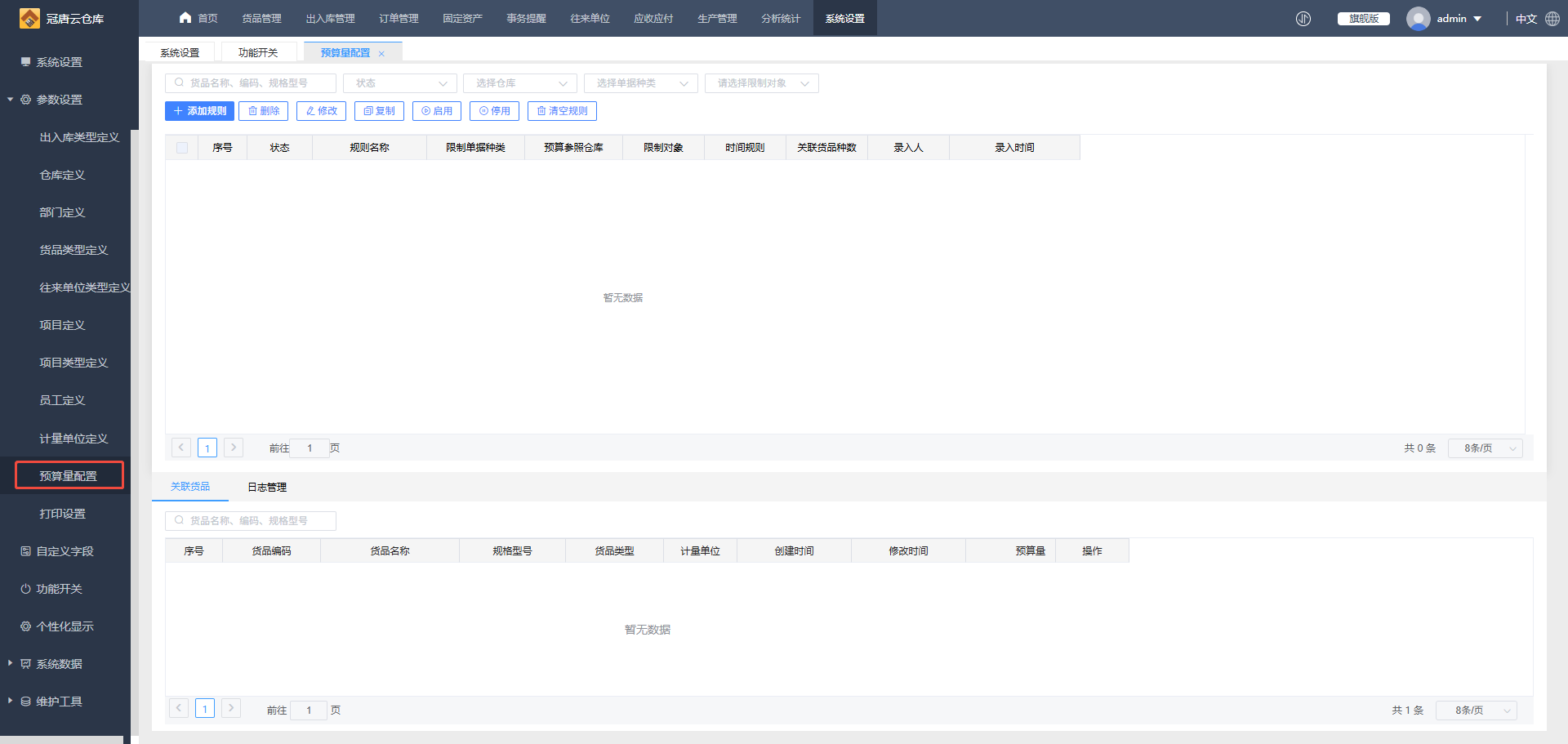Viewport: 1568px width, 744px height.
Task: Click the 规则名称 column header
Action: (x=369, y=148)
